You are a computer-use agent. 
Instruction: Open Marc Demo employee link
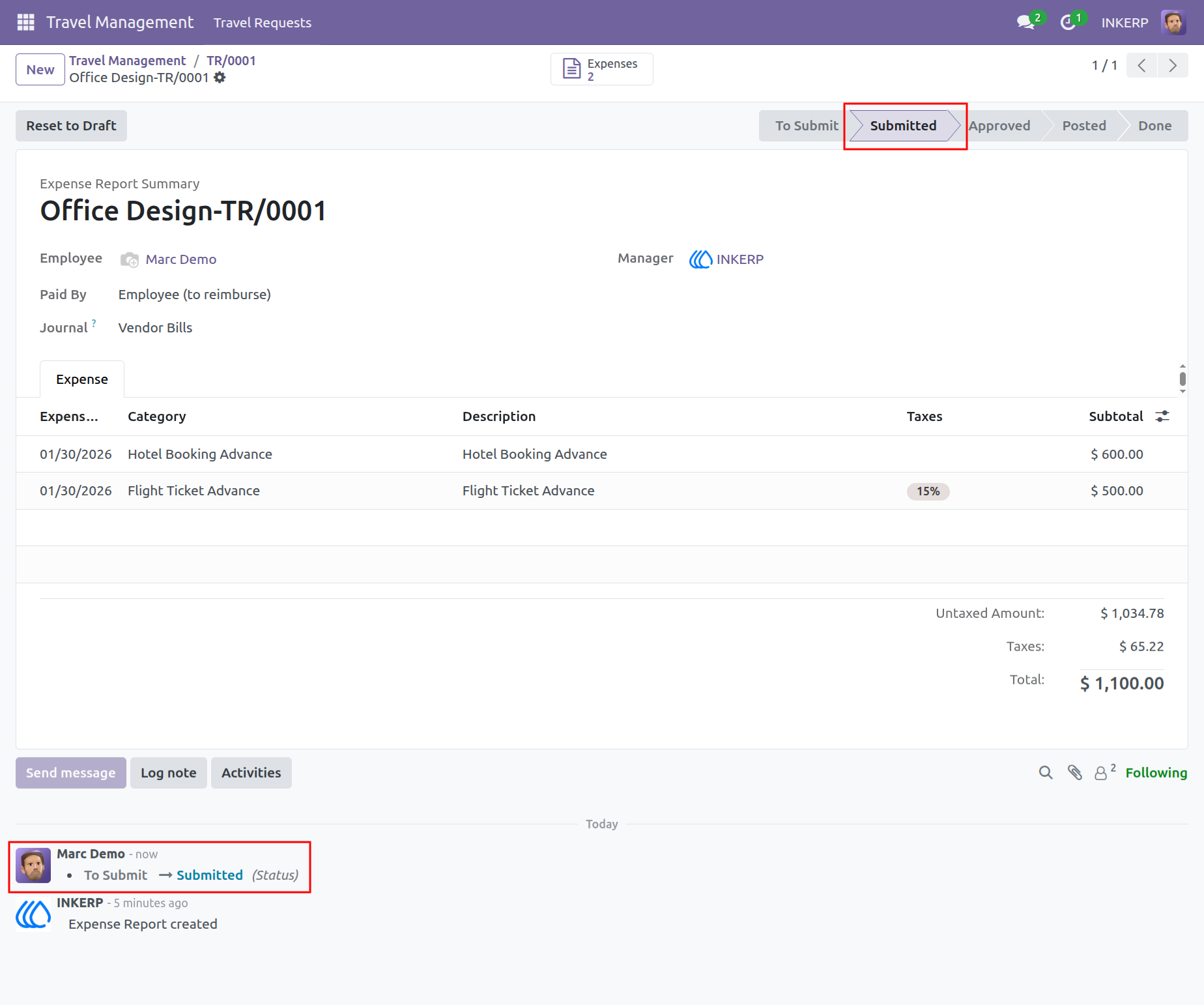click(181, 259)
